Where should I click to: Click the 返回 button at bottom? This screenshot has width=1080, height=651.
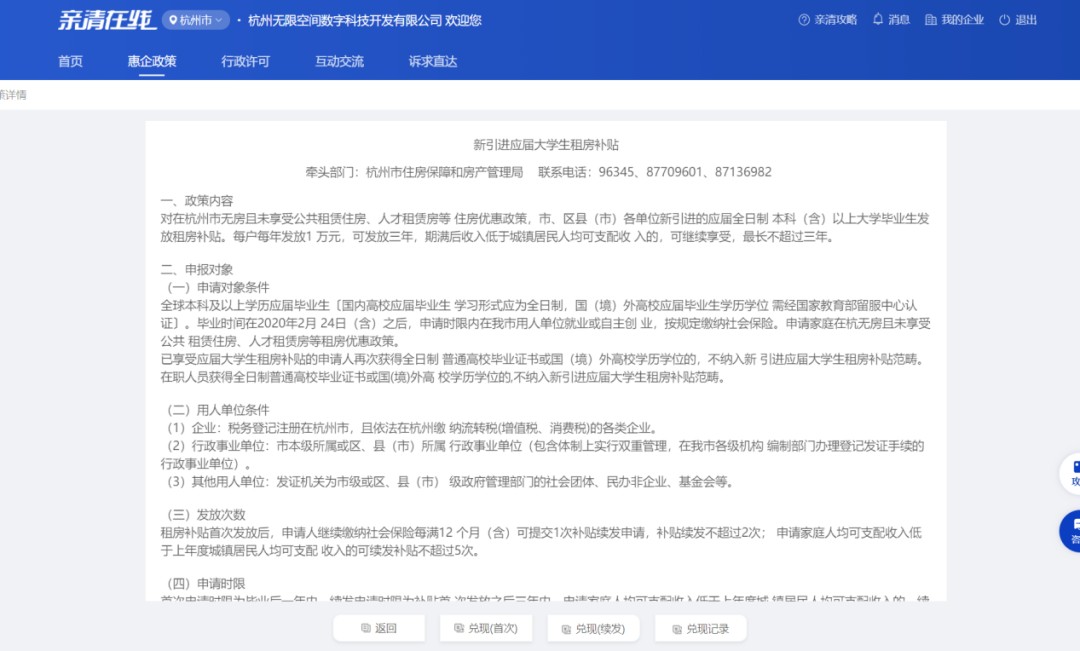(379, 628)
